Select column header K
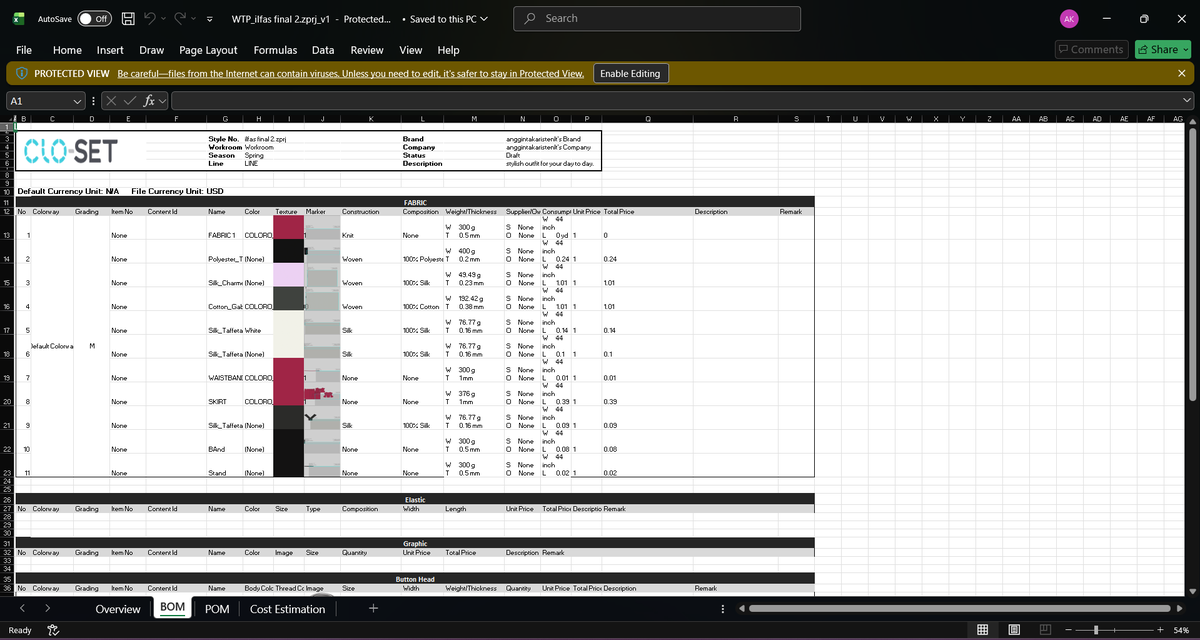Viewport: 1200px width, 640px height. (370, 119)
